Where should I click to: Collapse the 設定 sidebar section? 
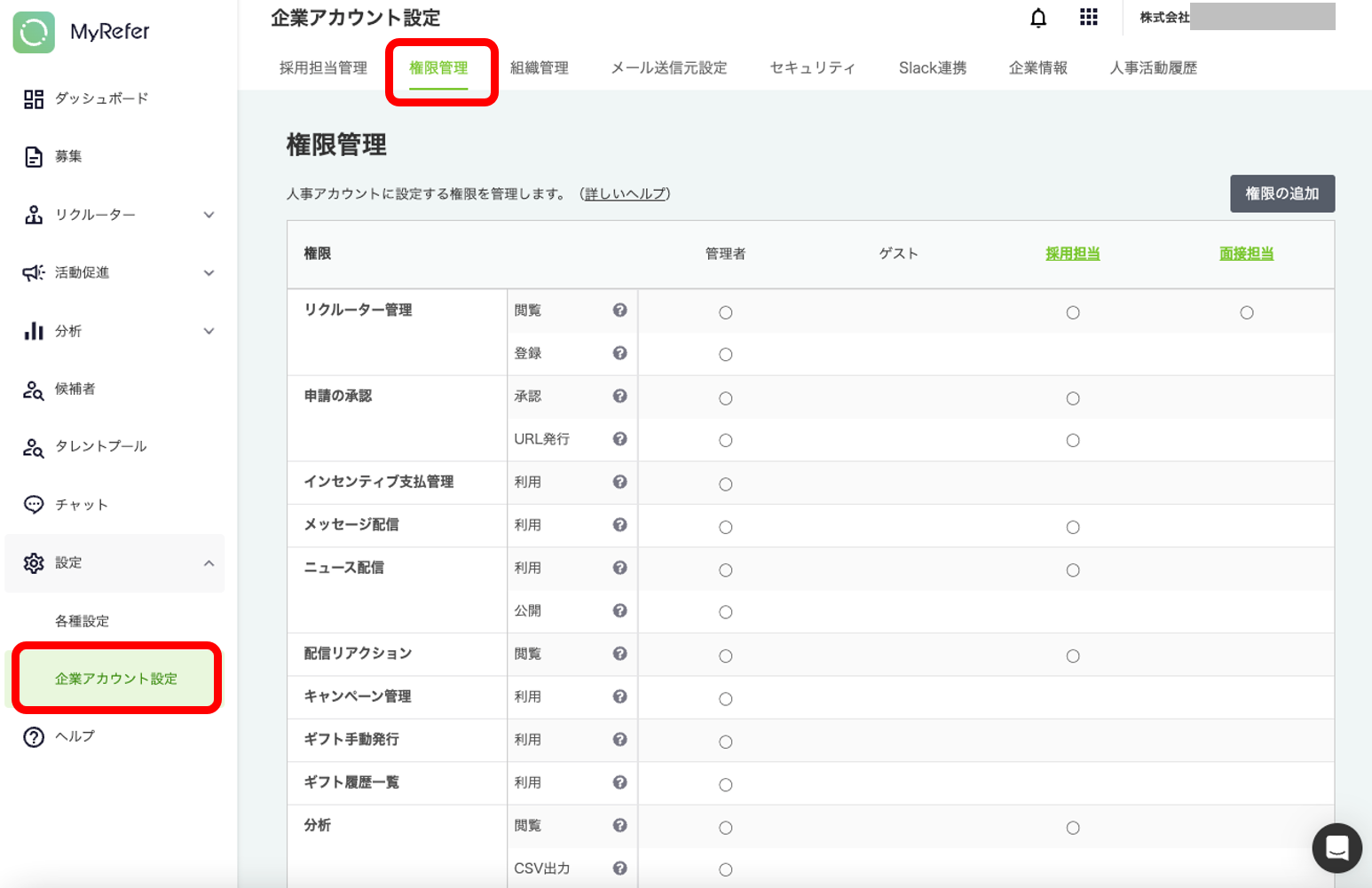point(209,563)
